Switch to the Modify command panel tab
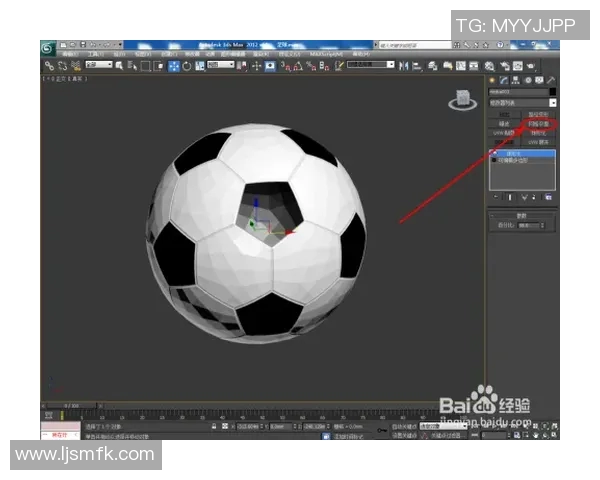The image size is (600, 480). click(x=504, y=80)
